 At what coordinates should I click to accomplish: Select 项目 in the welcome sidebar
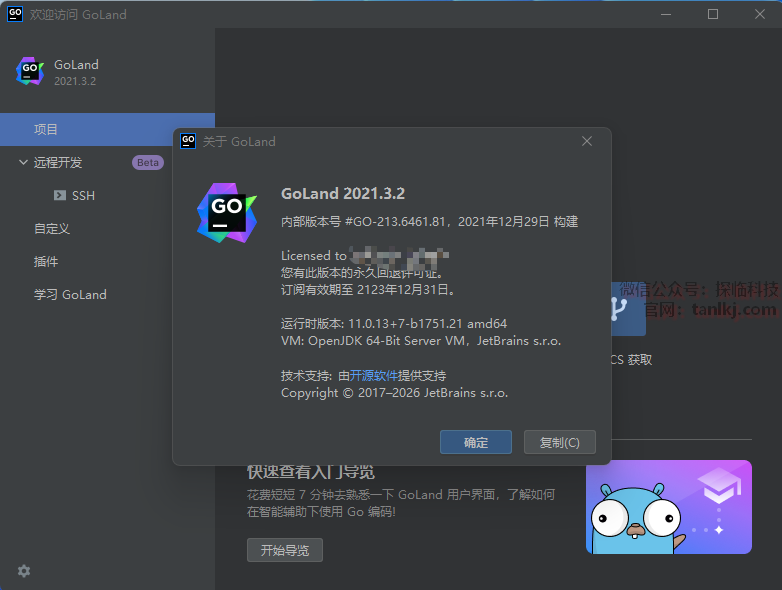[107, 130]
